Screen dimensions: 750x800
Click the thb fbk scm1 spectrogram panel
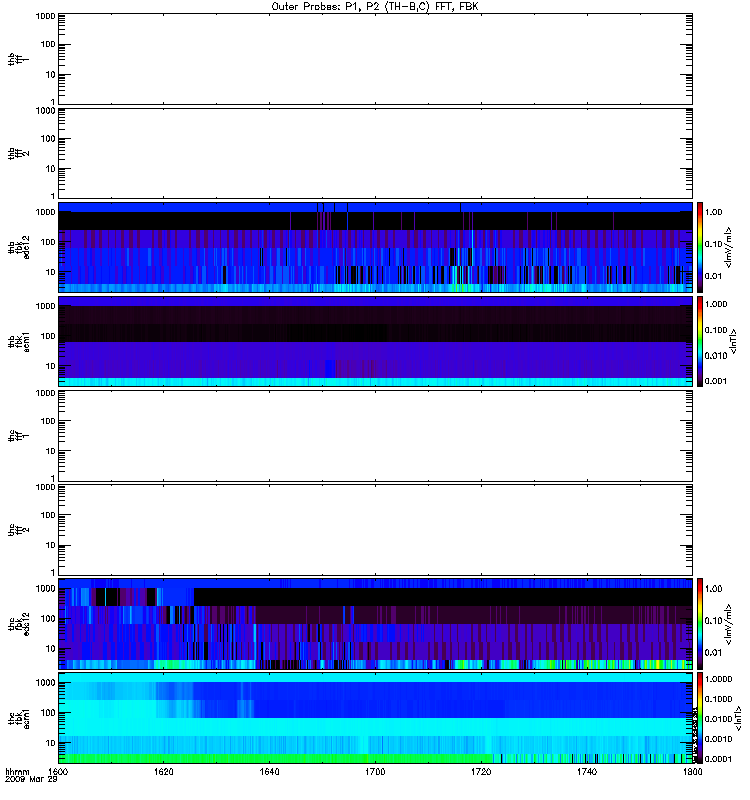click(375, 341)
